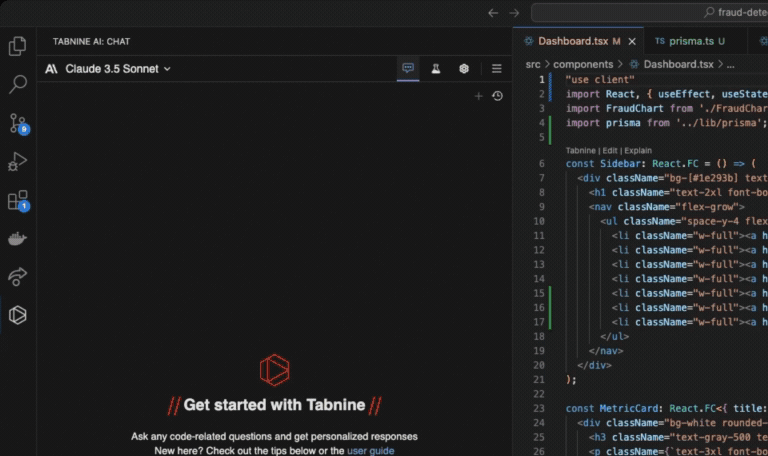Switch to the Dashboard.tsx tab

573,41
